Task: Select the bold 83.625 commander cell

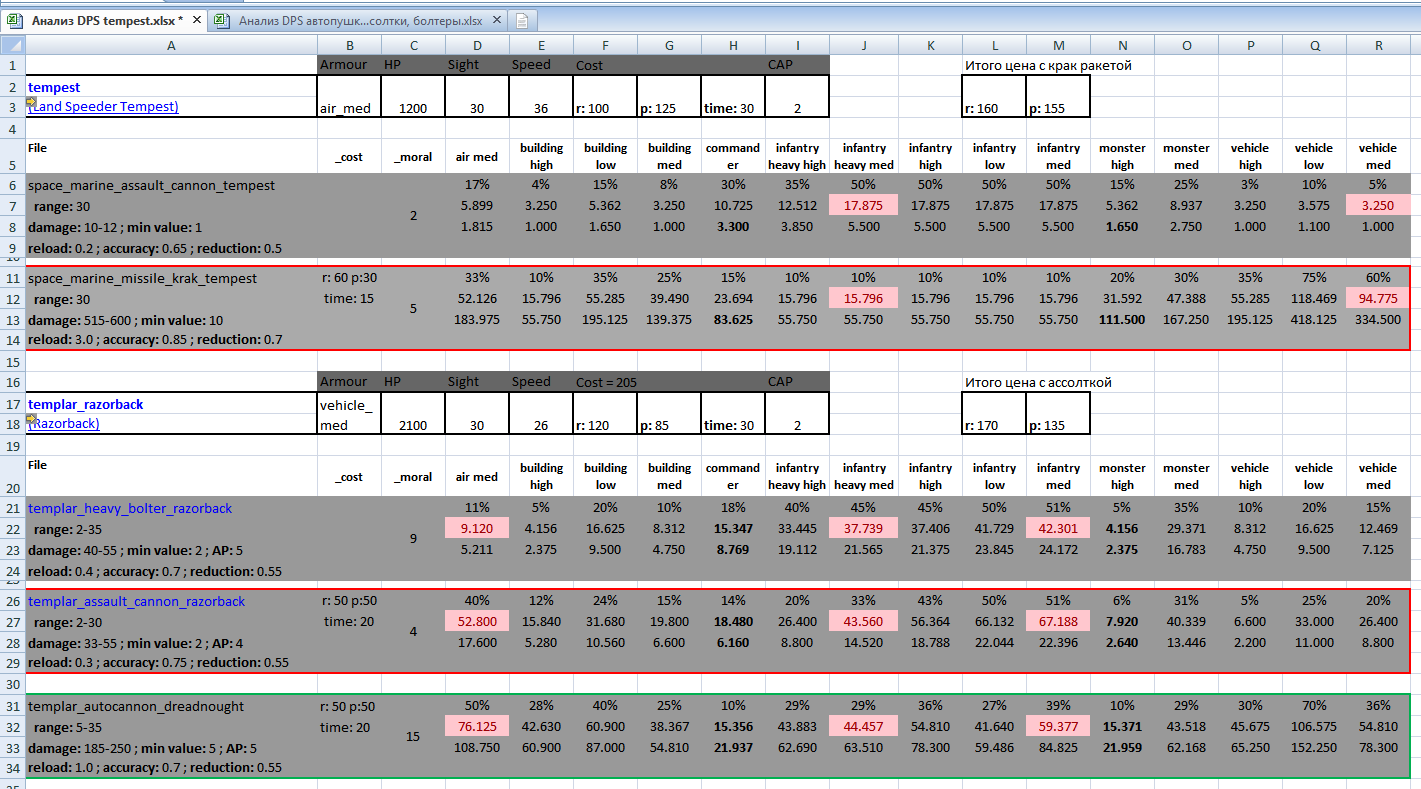Action: click(733, 320)
